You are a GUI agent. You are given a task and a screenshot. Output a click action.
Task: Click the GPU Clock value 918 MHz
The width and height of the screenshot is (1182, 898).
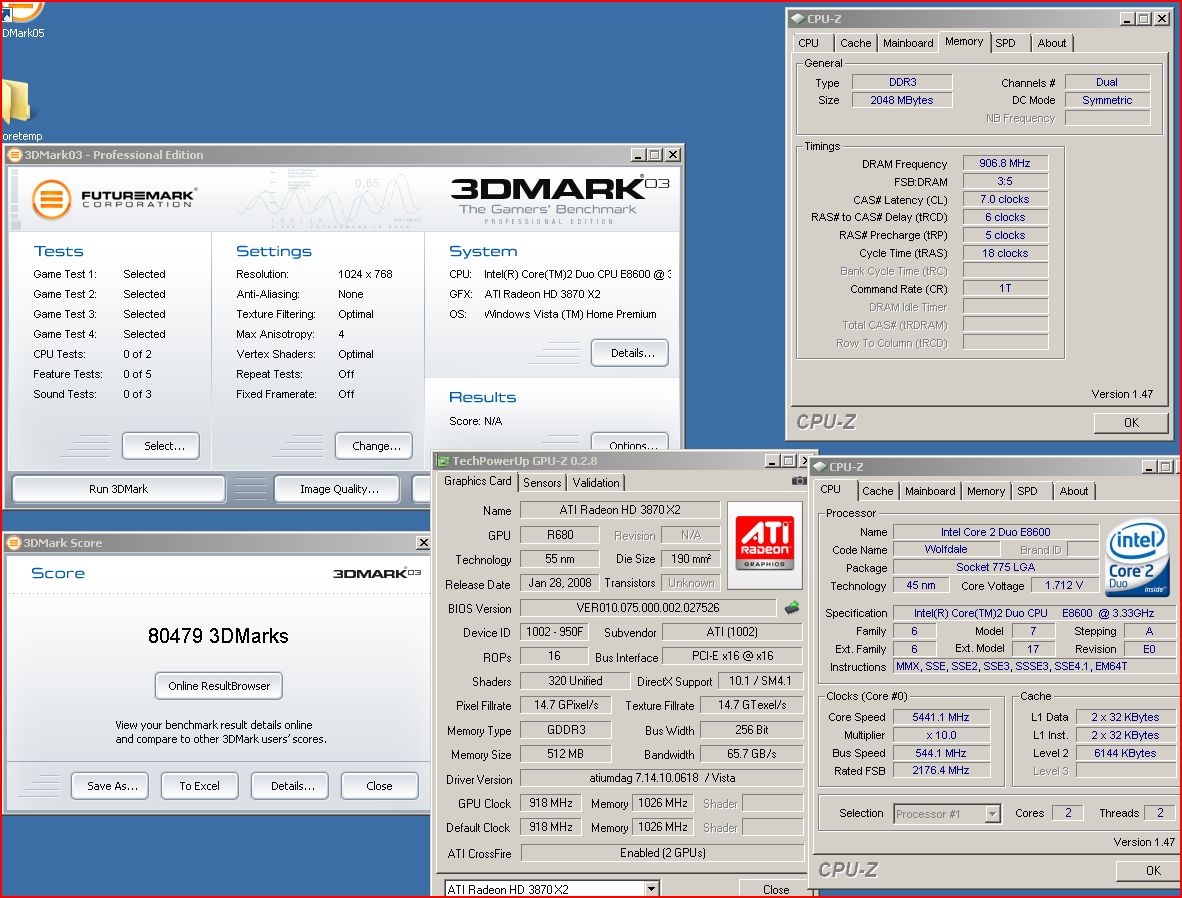click(550, 803)
